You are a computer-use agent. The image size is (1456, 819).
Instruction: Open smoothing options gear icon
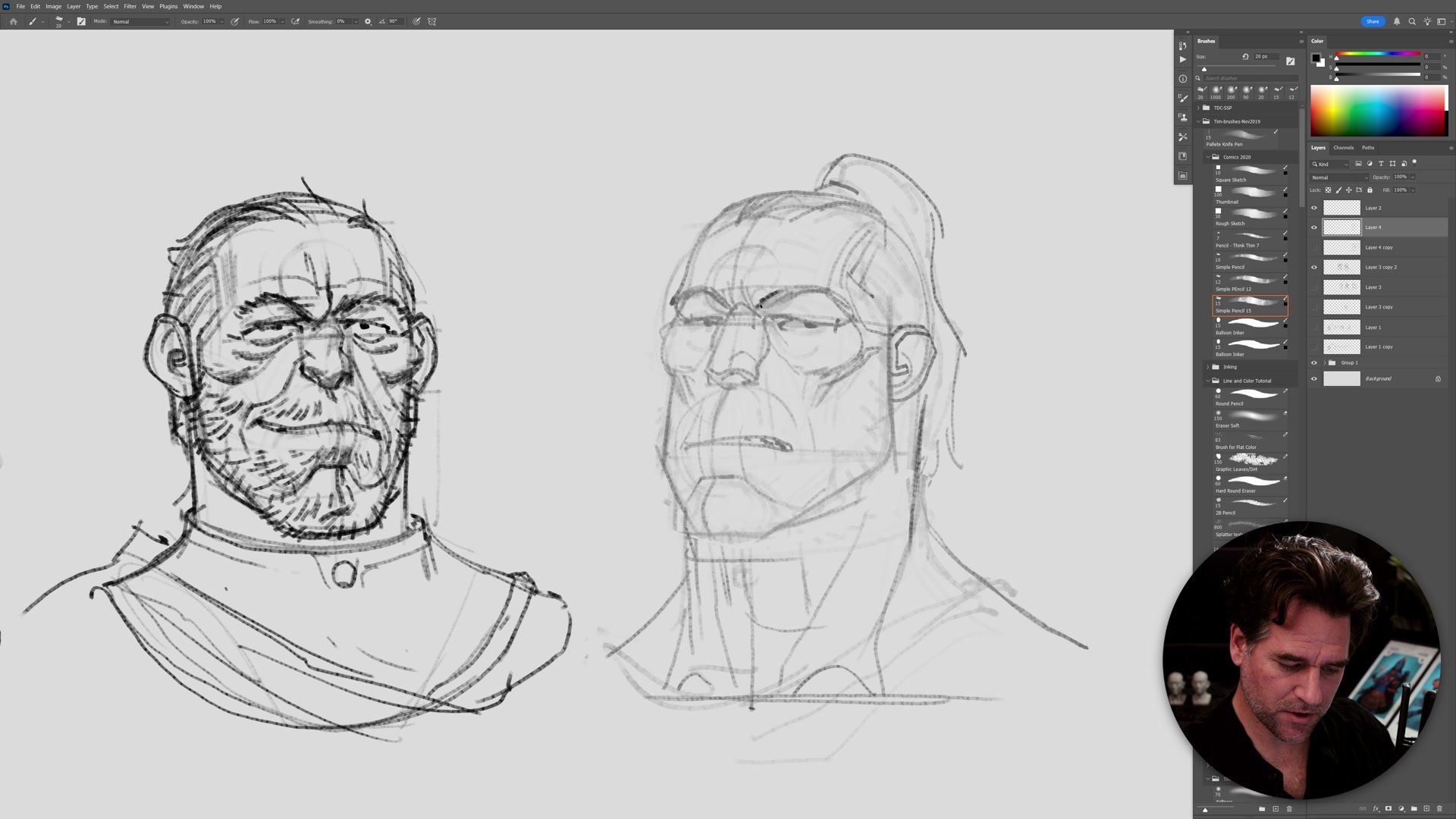368,21
